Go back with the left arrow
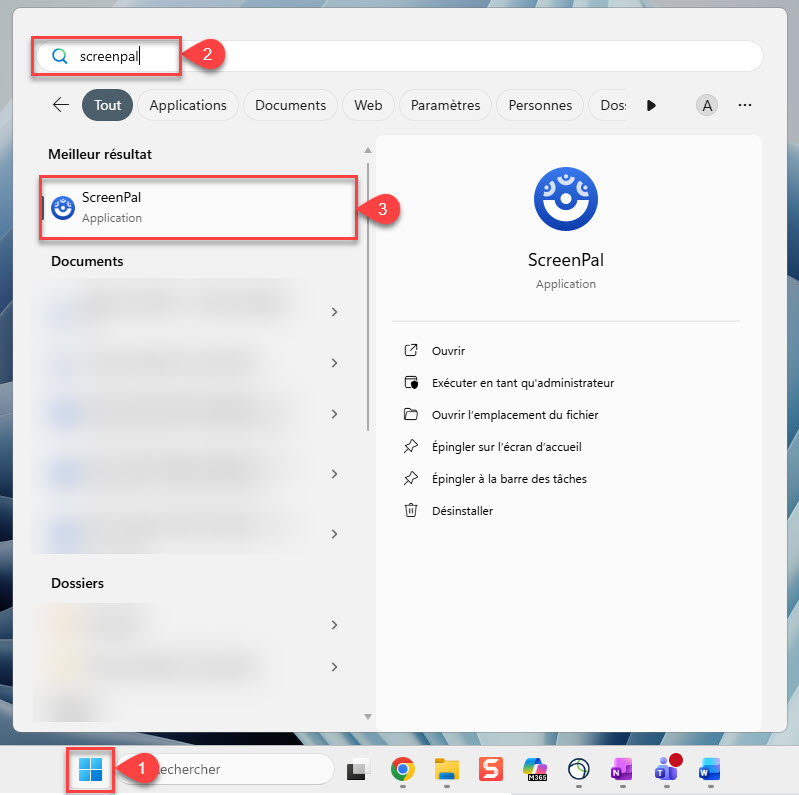 coord(61,105)
